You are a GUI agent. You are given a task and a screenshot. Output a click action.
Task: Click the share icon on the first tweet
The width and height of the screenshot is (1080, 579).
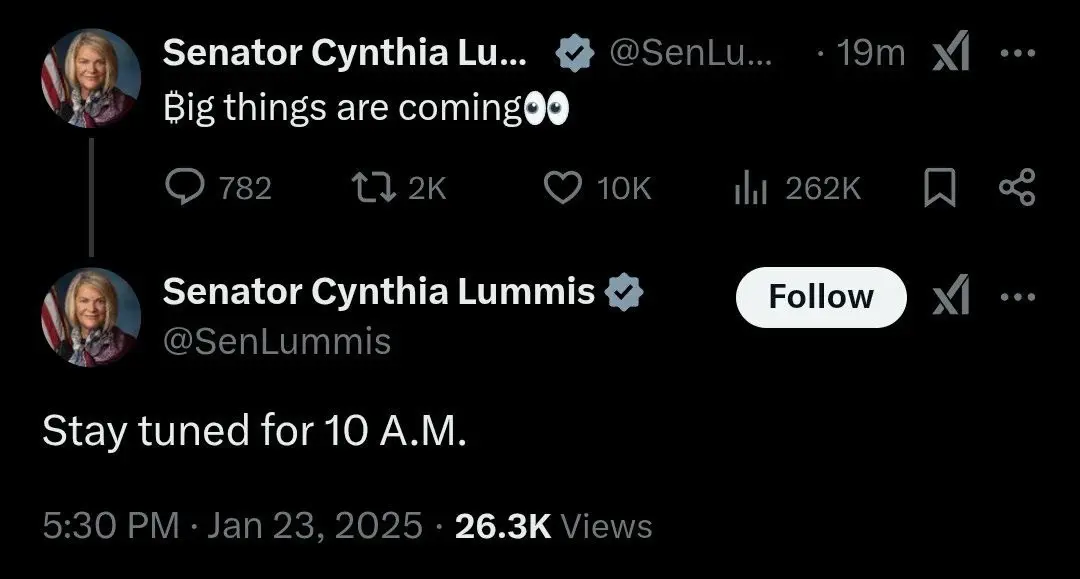tap(1018, 187)
